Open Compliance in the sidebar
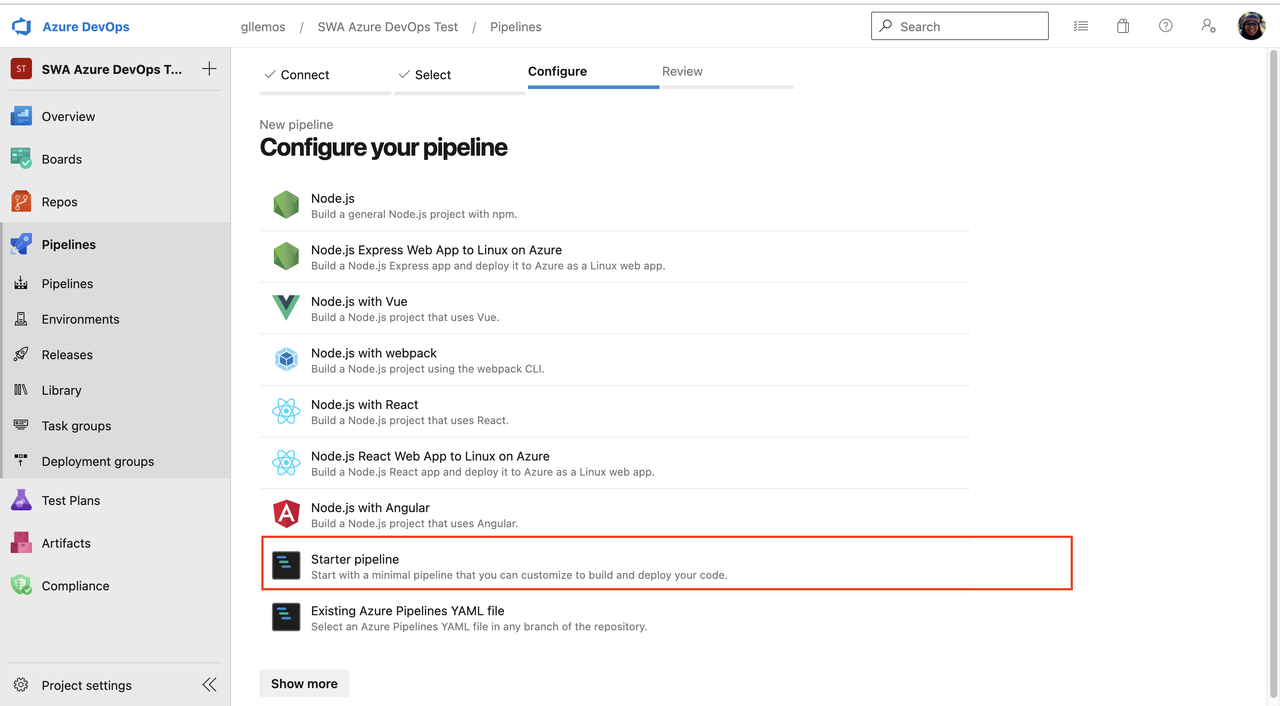Screen dimensions: 1280x706 tap(115, 586)
